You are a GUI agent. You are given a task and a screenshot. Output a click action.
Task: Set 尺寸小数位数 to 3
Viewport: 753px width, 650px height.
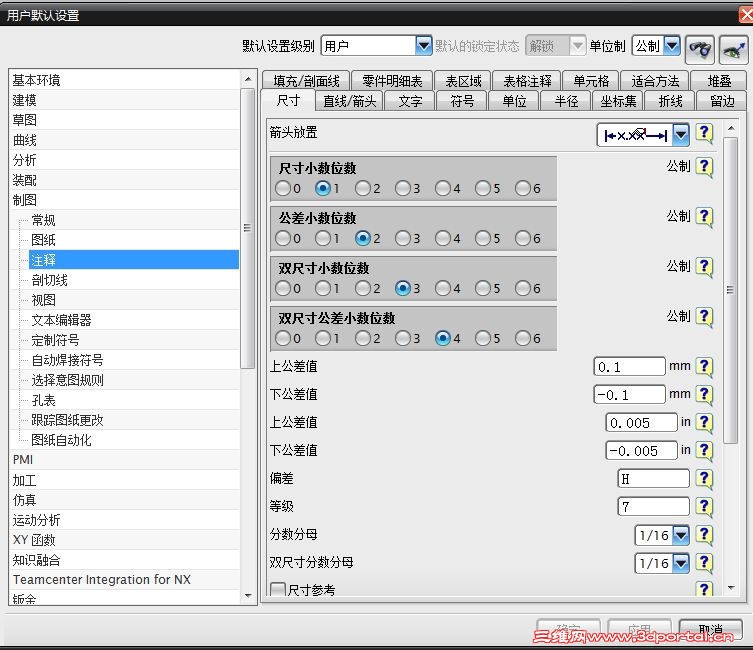(402, 188)
